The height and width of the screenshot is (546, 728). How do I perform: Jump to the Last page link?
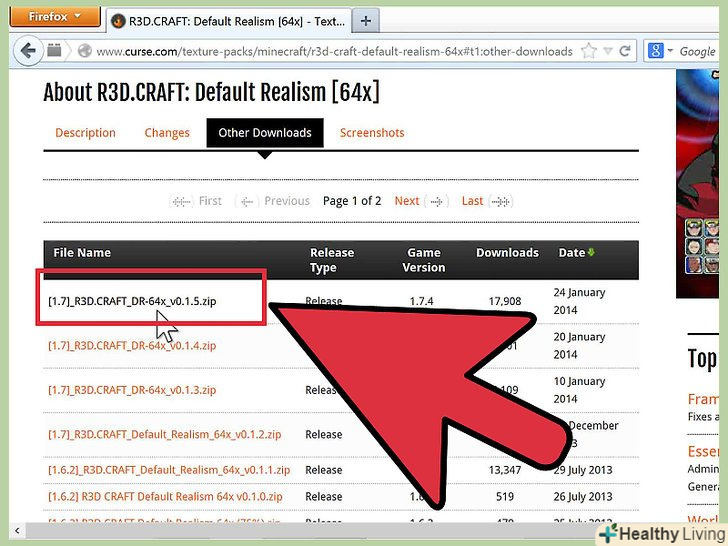pyautogui.click(x=472, y=201)
